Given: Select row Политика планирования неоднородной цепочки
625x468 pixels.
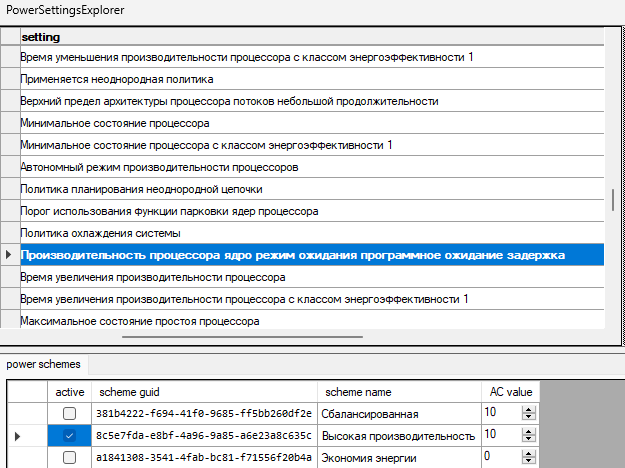Looking at the screenshot, I should click(x=312, y=189).
